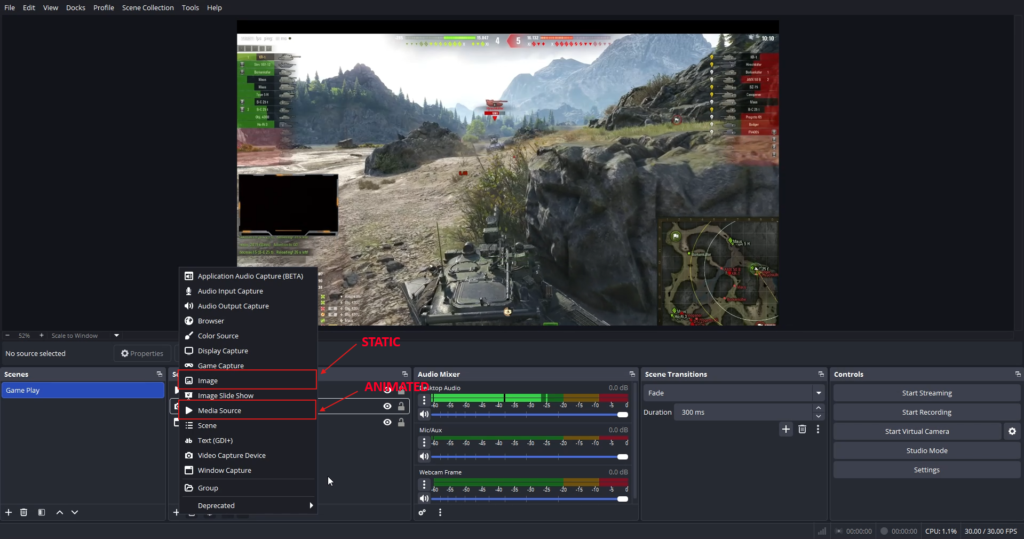Open Desktop Audio options menu dots

[424, 400]
